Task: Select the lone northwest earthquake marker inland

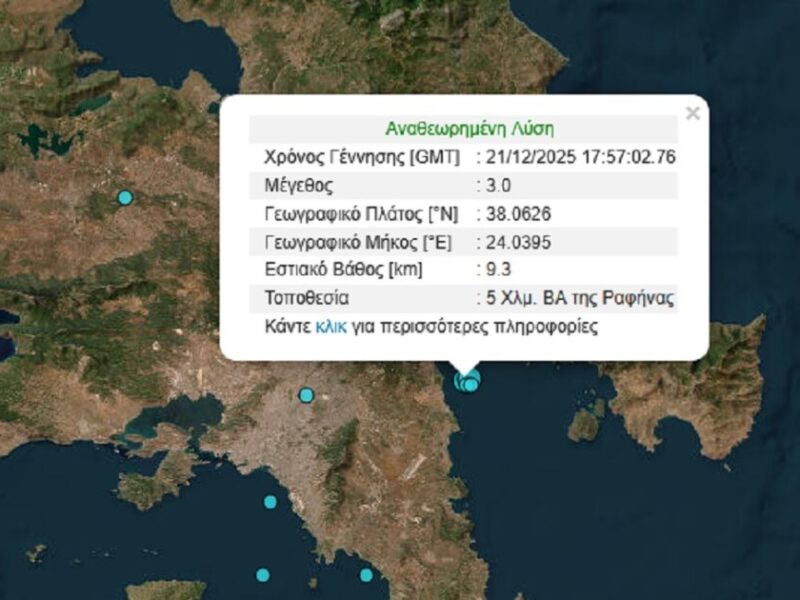Action: click(x=125, y=198)
